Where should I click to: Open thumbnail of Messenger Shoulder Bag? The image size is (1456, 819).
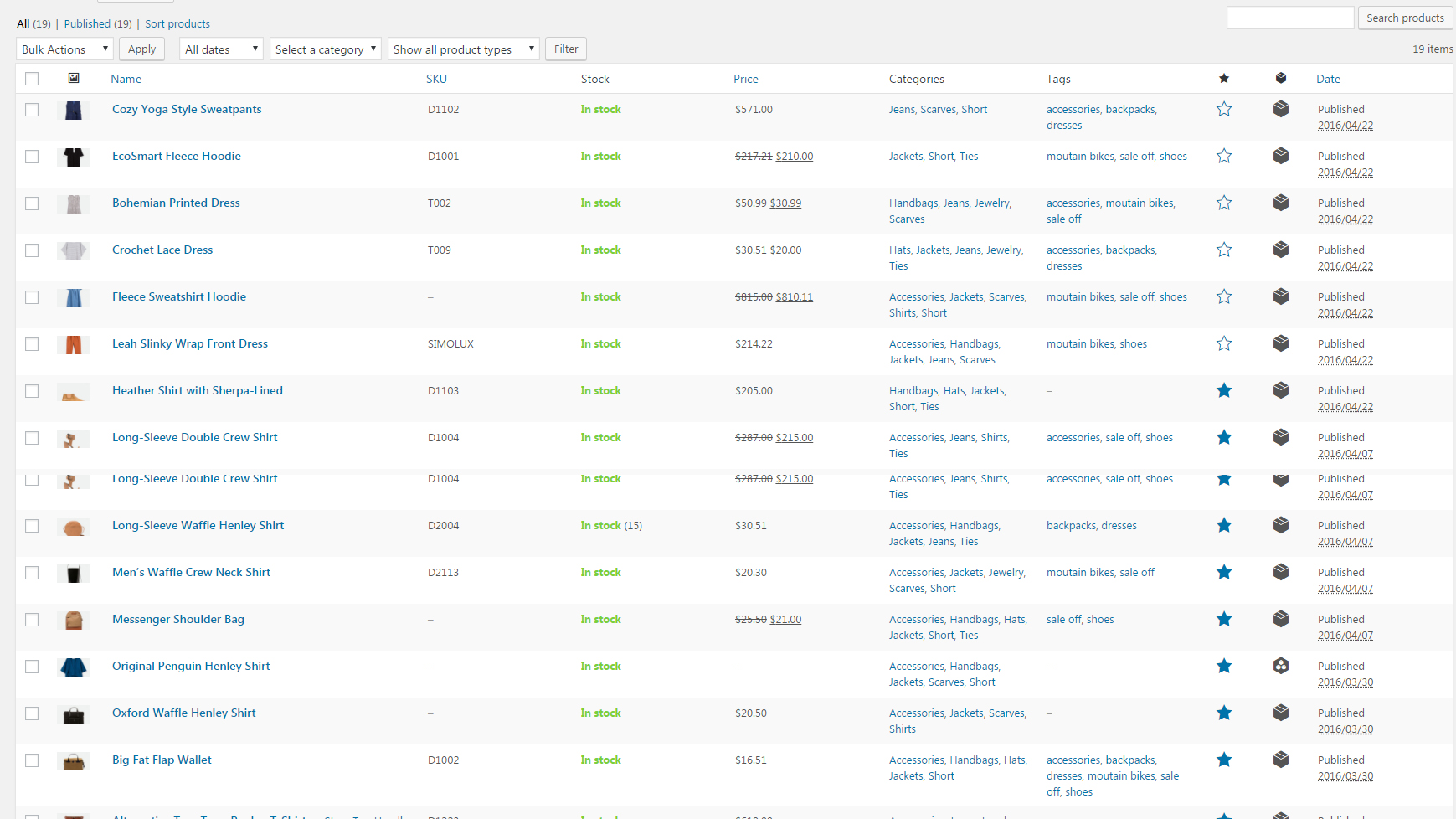pyautogui.click(x=74, y=620)
